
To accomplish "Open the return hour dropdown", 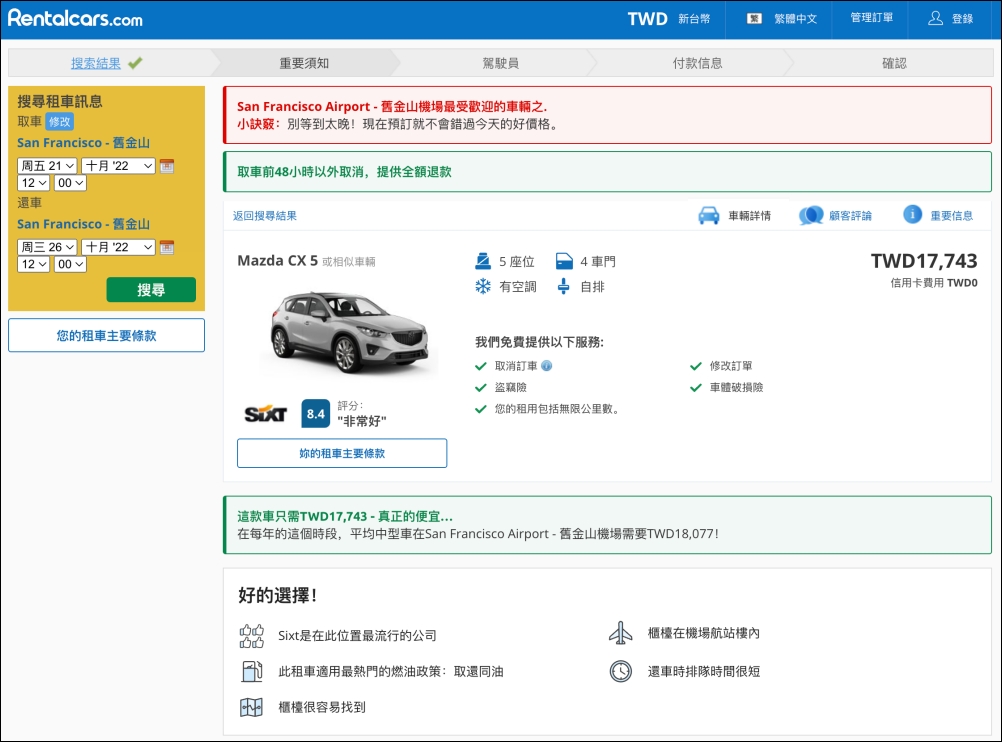I will tap(33, 264).
